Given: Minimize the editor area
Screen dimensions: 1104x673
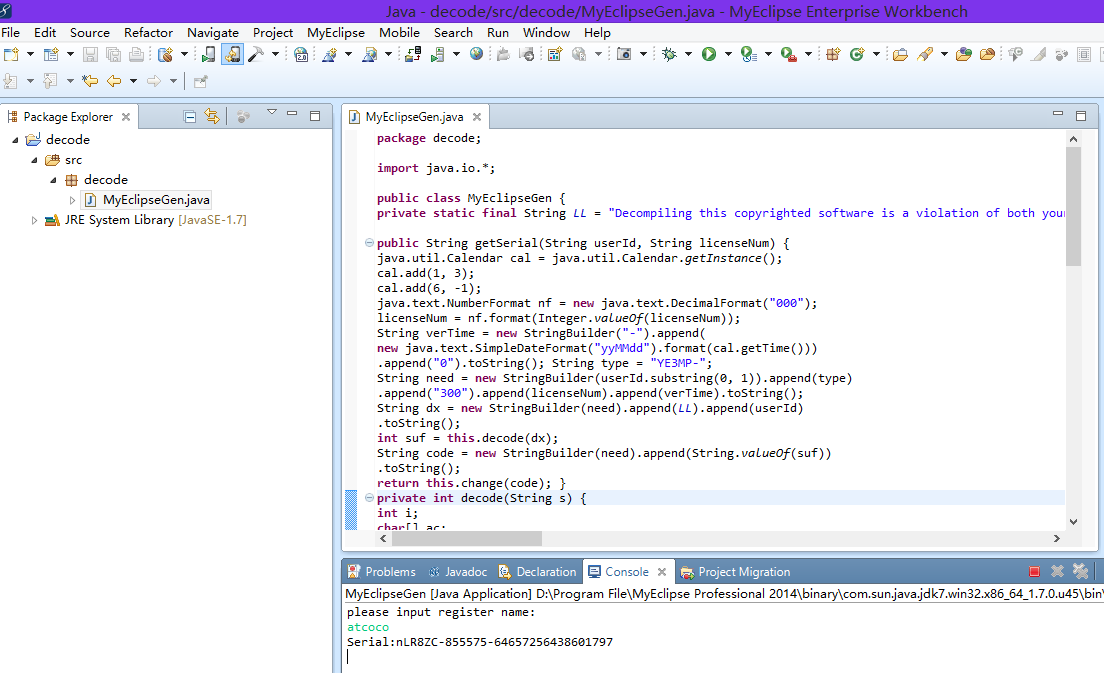Looking at the screenshot, I should click(x=1058, y=113).
